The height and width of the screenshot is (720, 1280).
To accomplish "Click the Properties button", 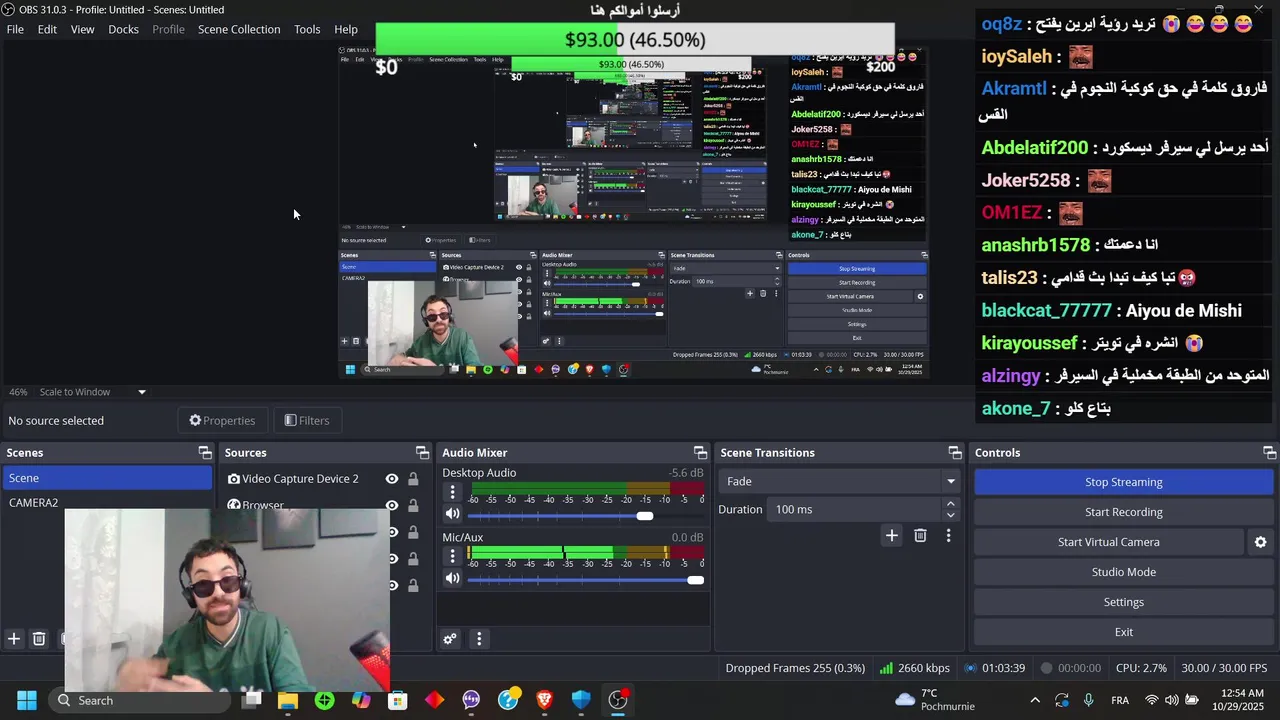I will (222, 421).
